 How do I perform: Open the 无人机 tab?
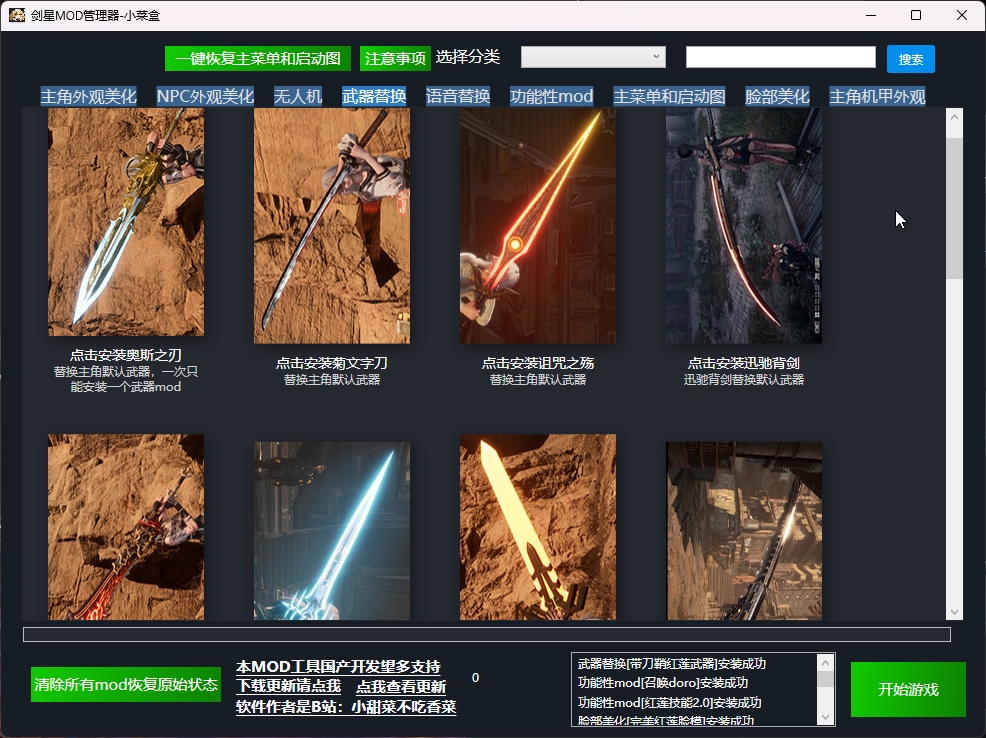tap(298, 96)
